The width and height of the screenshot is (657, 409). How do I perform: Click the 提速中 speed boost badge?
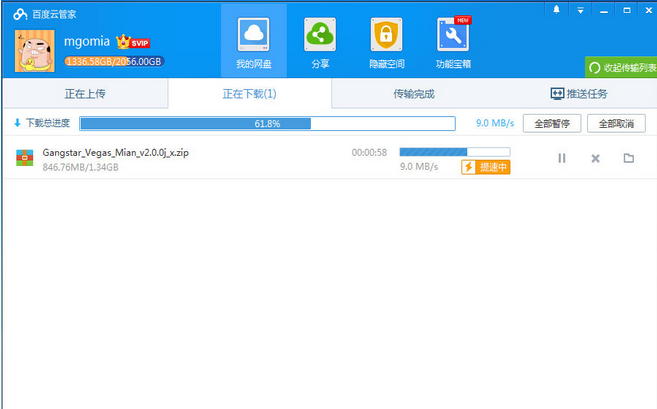pyautogui.click(x=486, y=167)
